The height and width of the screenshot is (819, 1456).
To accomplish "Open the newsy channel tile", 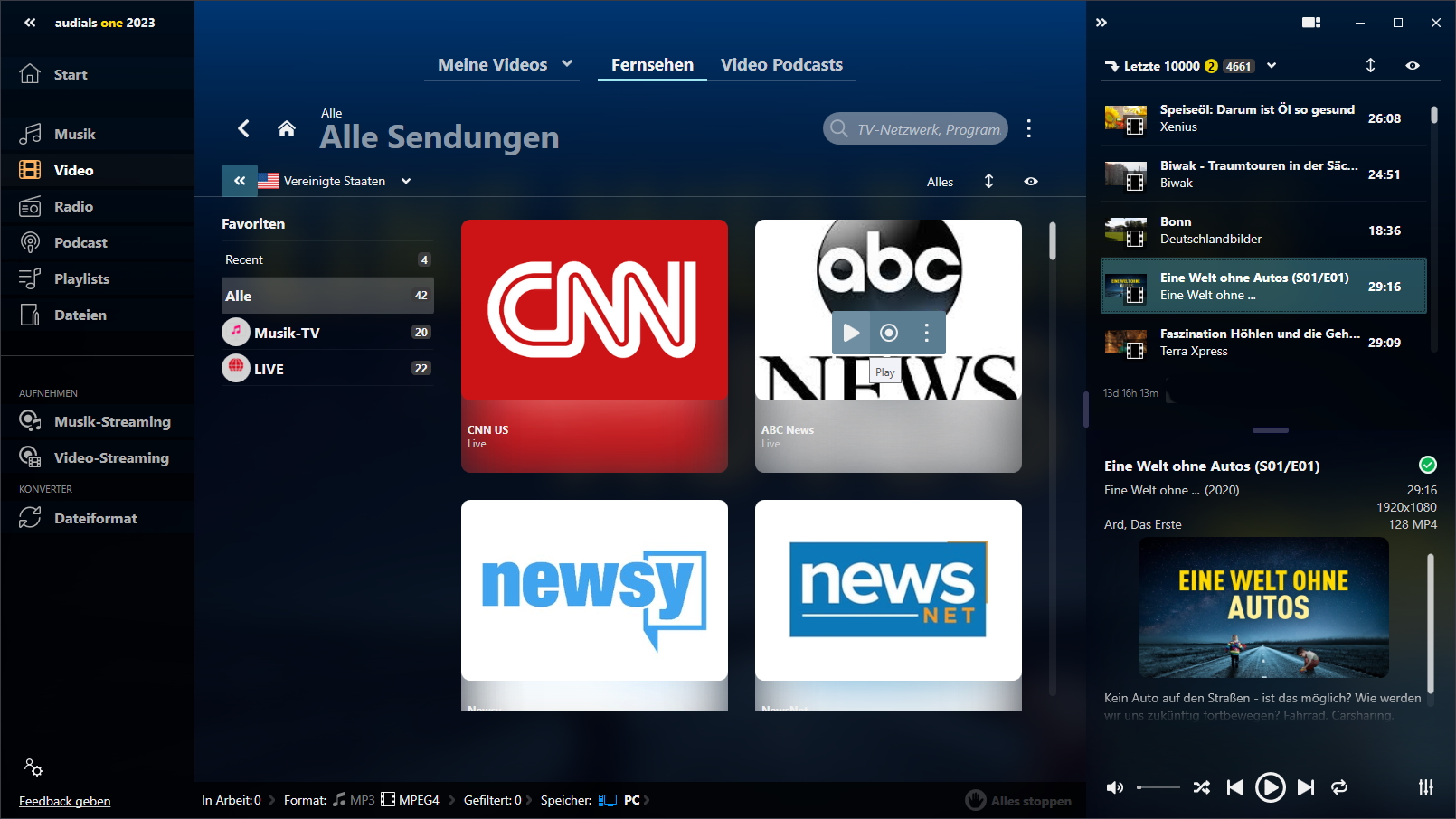I will click(594, 604).
